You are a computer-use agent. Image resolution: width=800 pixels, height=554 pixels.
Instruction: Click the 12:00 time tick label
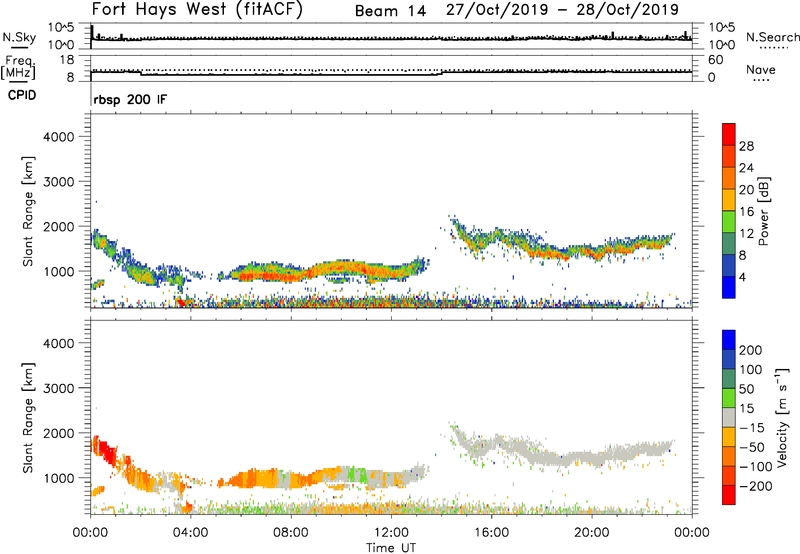tap(391, 533)
